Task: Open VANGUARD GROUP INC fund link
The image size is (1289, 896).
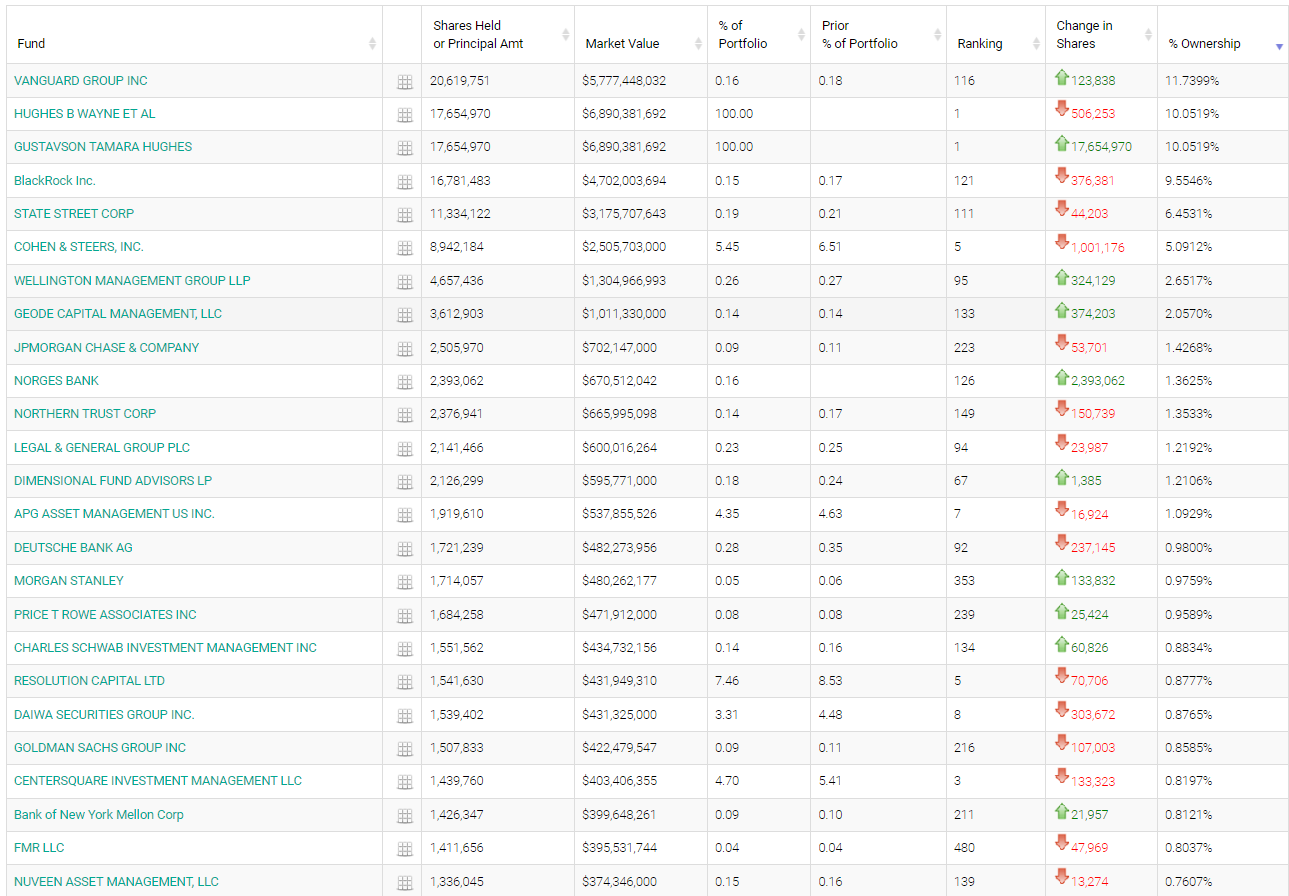Action: click(81, 80)
